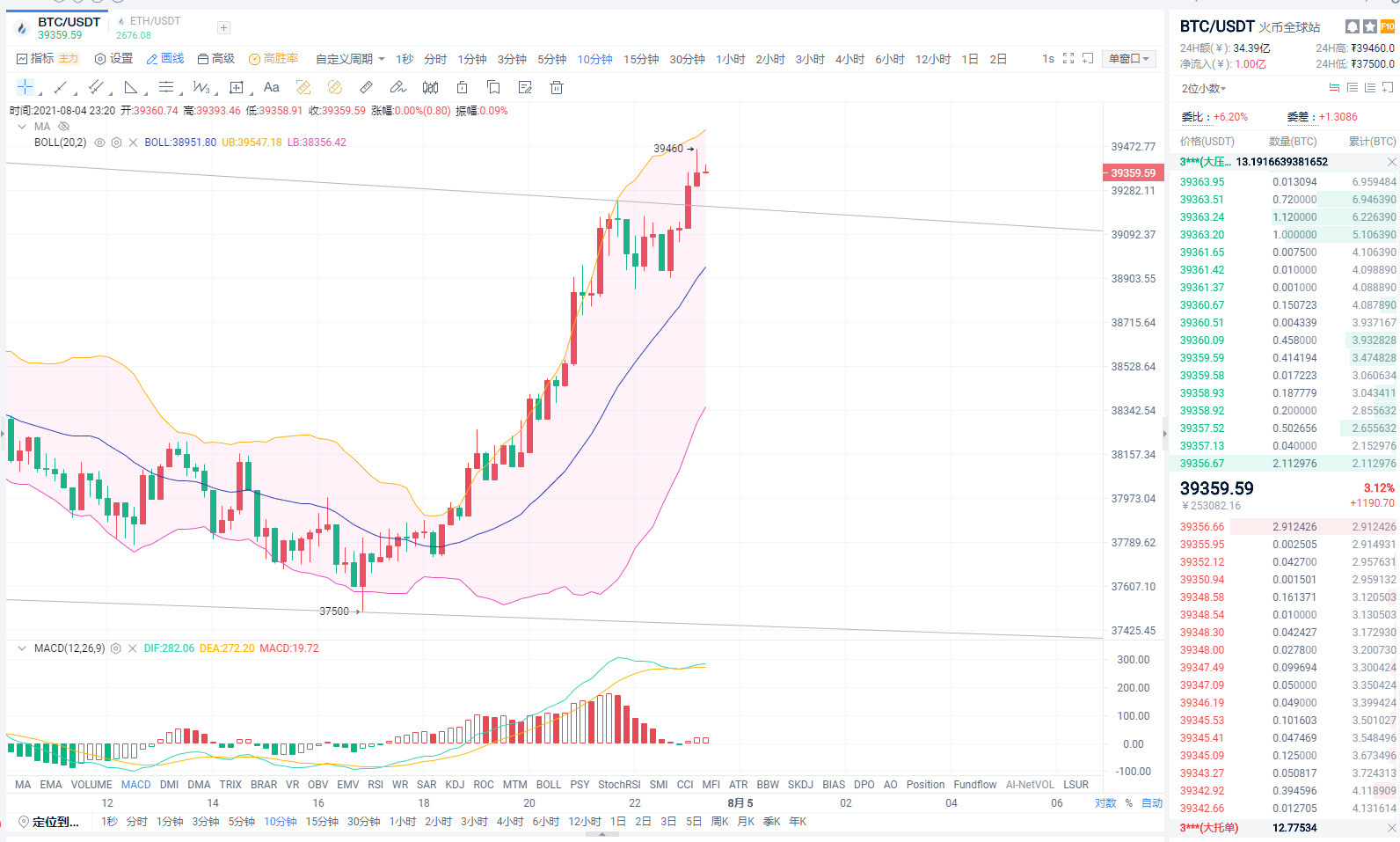Select the parallel channel drawing tool
The image size is (1400, 842).
tap(96, 87)
